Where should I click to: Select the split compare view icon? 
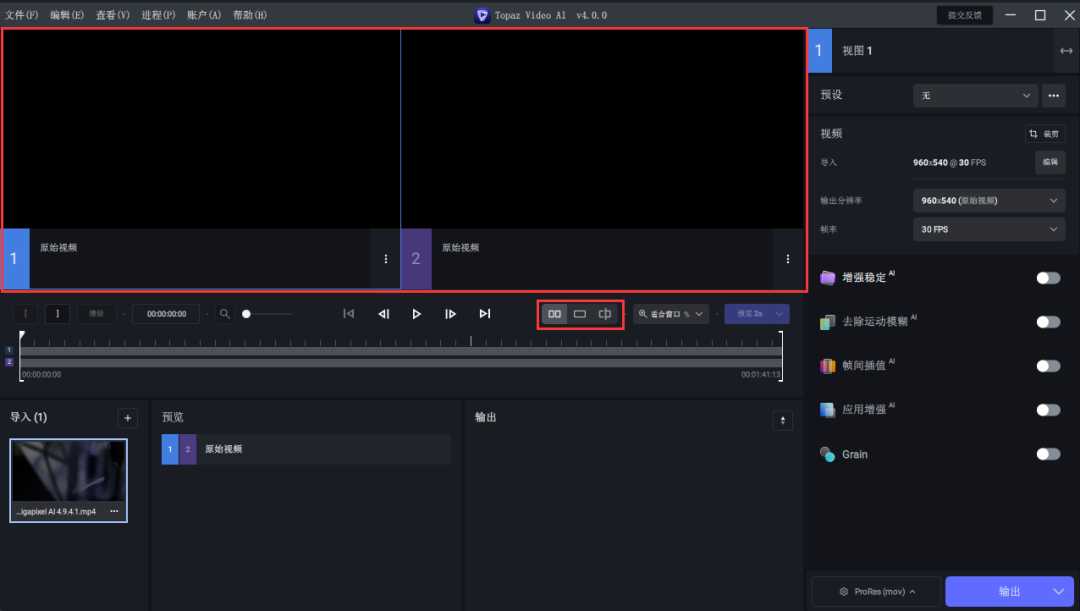(605, 314)
